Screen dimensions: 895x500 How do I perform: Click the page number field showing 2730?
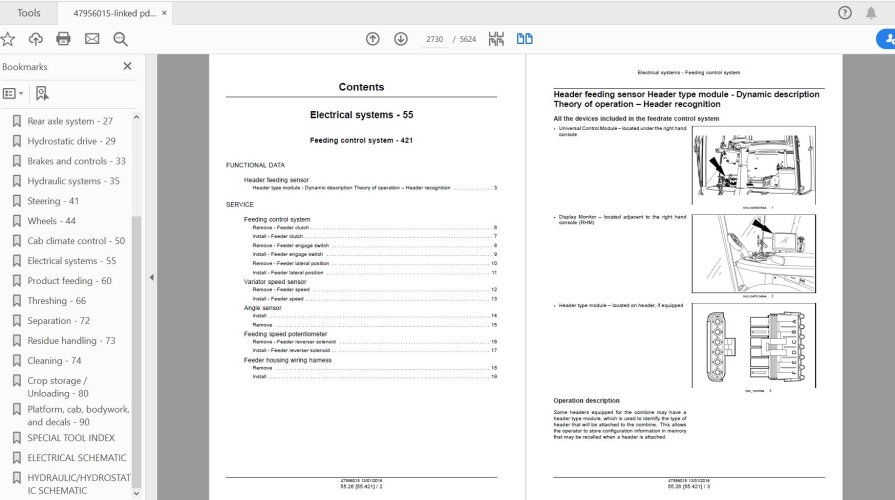click(434, 39)
